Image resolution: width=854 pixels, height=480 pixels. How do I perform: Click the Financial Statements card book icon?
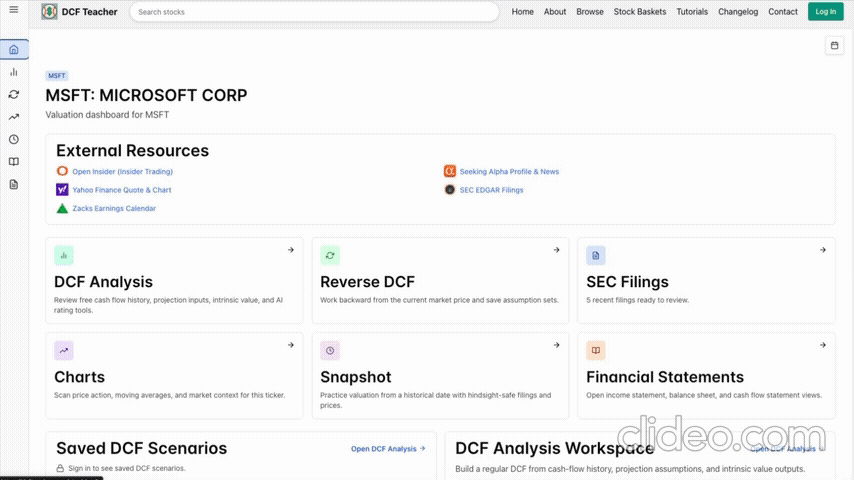[596, 351]
